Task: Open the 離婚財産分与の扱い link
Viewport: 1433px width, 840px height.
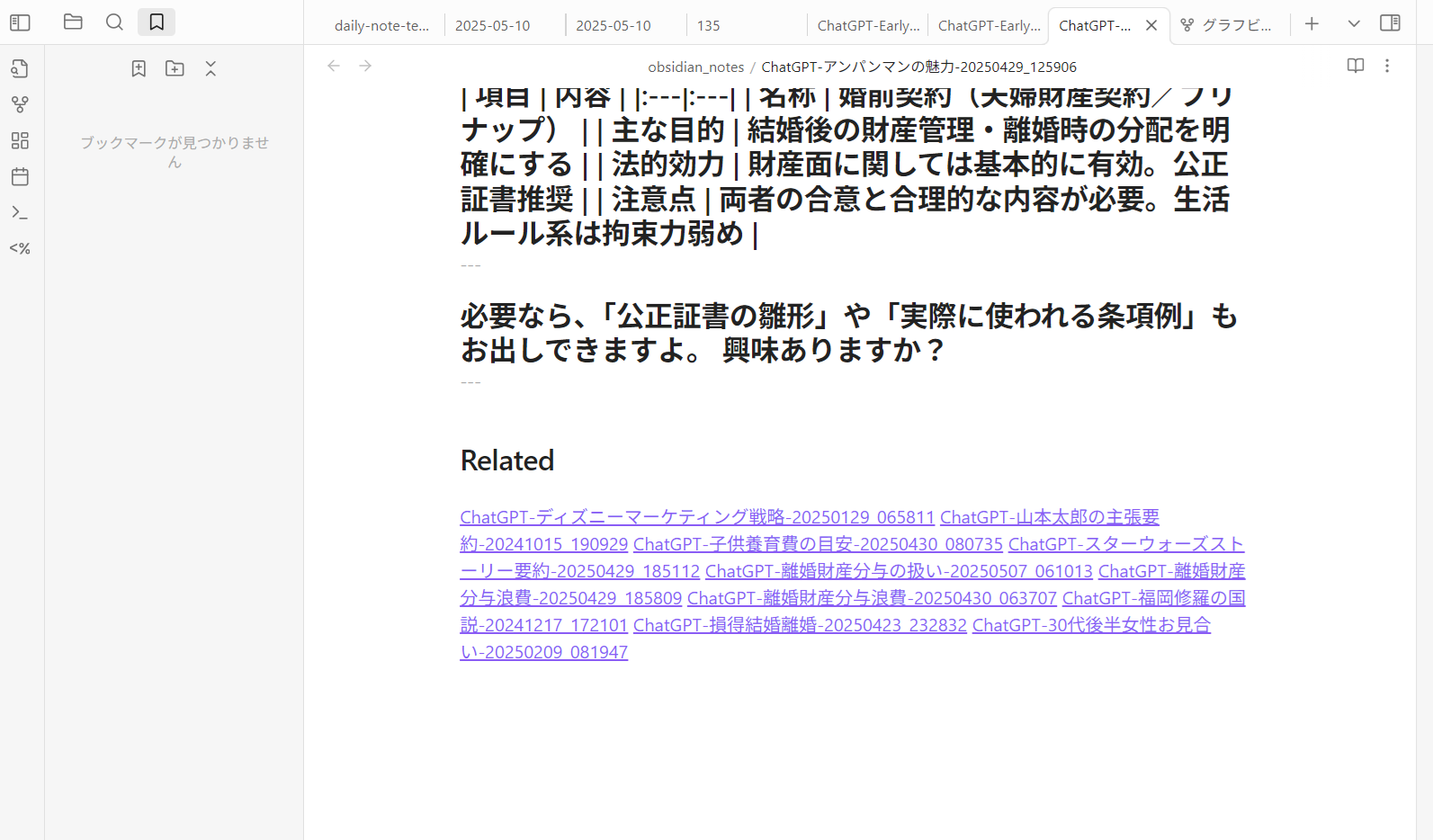Action: tap(899, 571)
